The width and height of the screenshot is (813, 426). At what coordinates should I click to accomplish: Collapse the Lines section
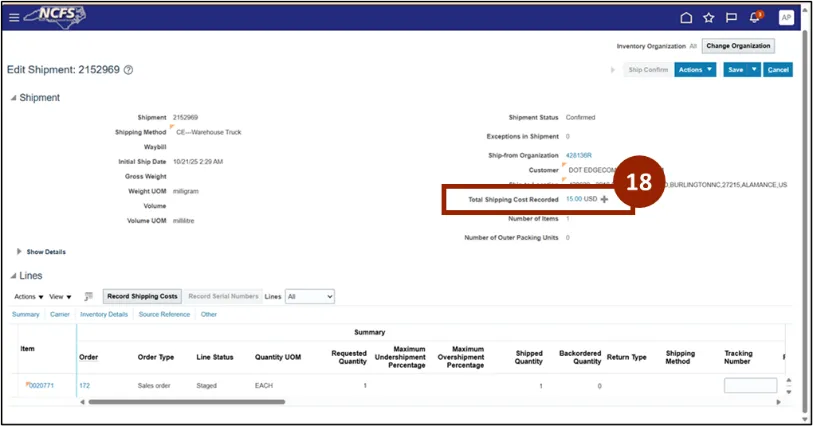point(13,276)
